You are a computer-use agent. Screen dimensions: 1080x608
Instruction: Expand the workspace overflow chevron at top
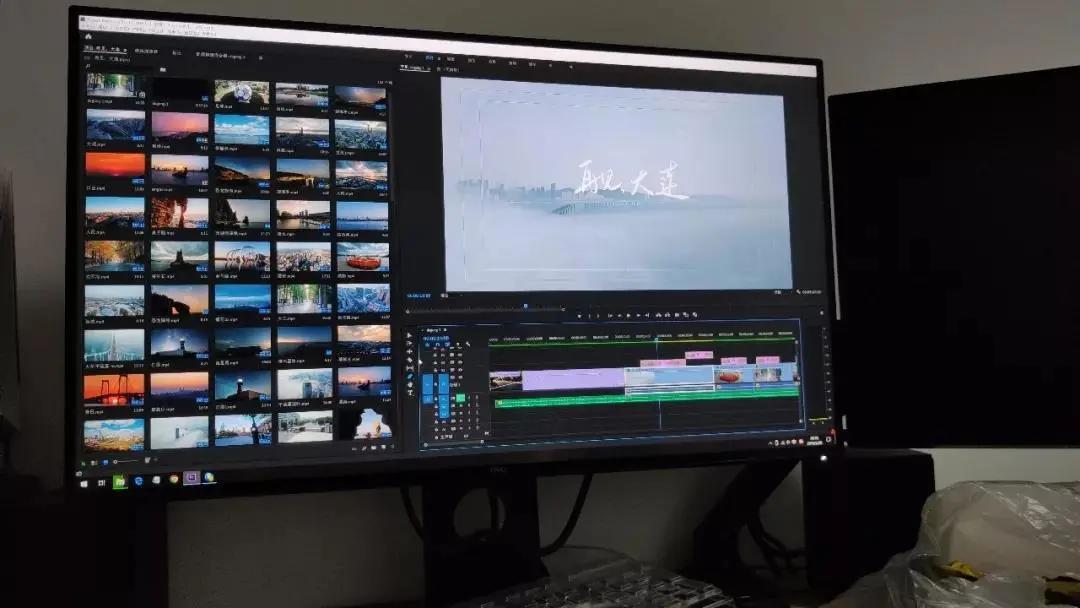click(x=571, y=67)
